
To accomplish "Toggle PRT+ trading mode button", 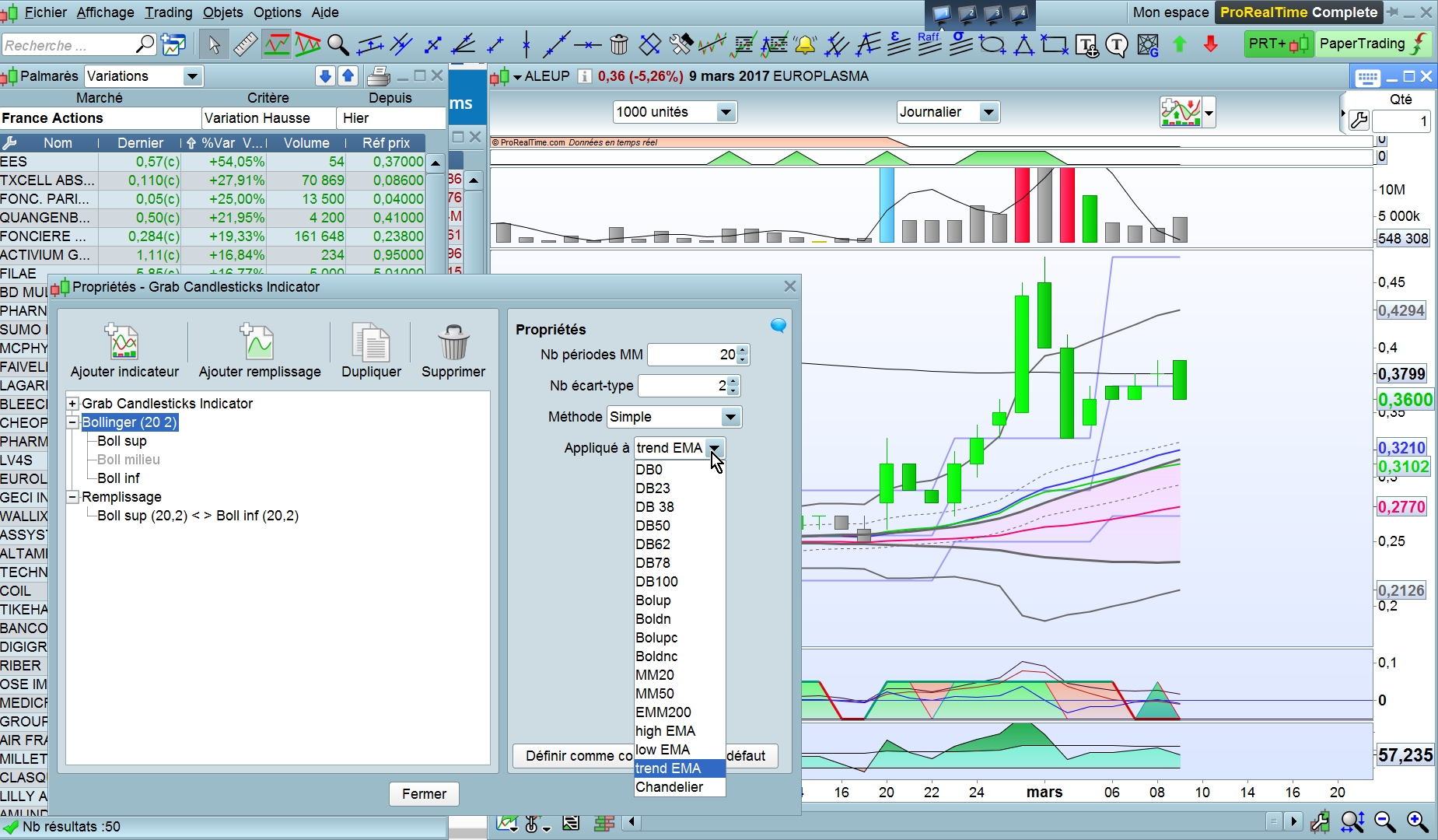I will [1278, 44].
